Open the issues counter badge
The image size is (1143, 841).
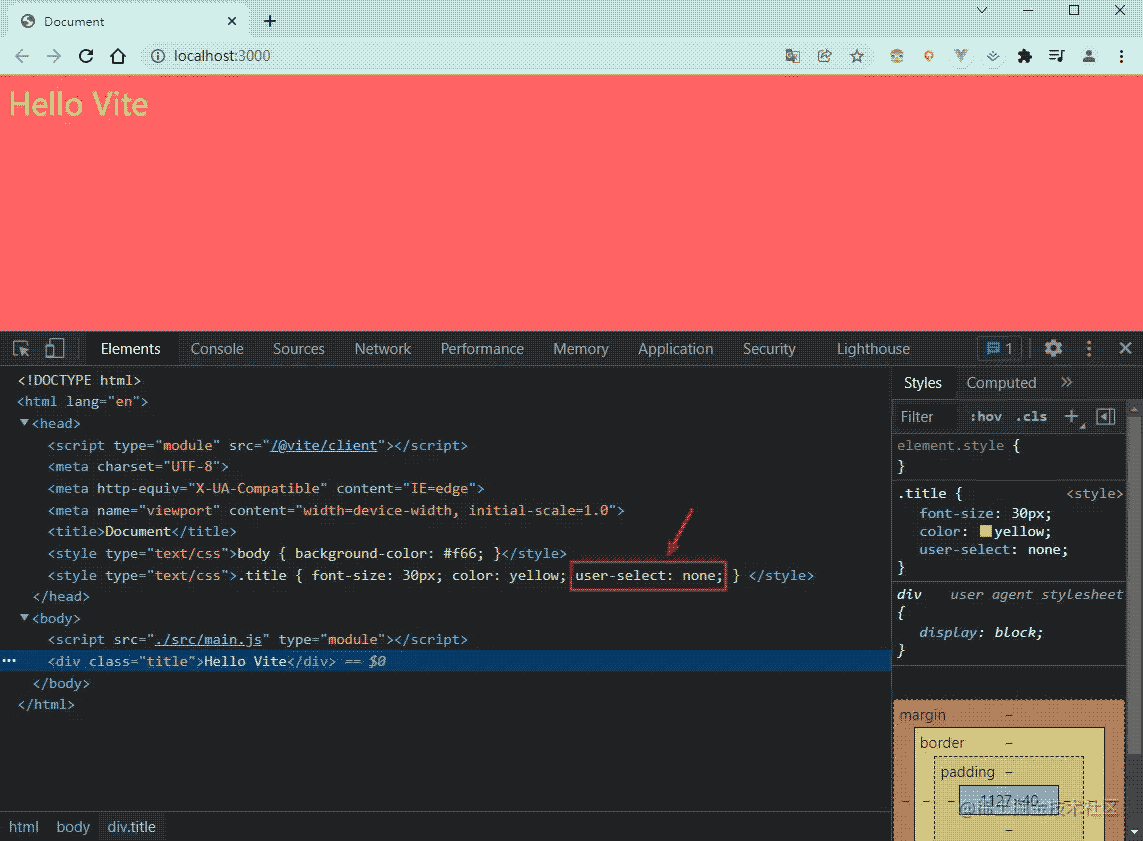pos(999,348)
